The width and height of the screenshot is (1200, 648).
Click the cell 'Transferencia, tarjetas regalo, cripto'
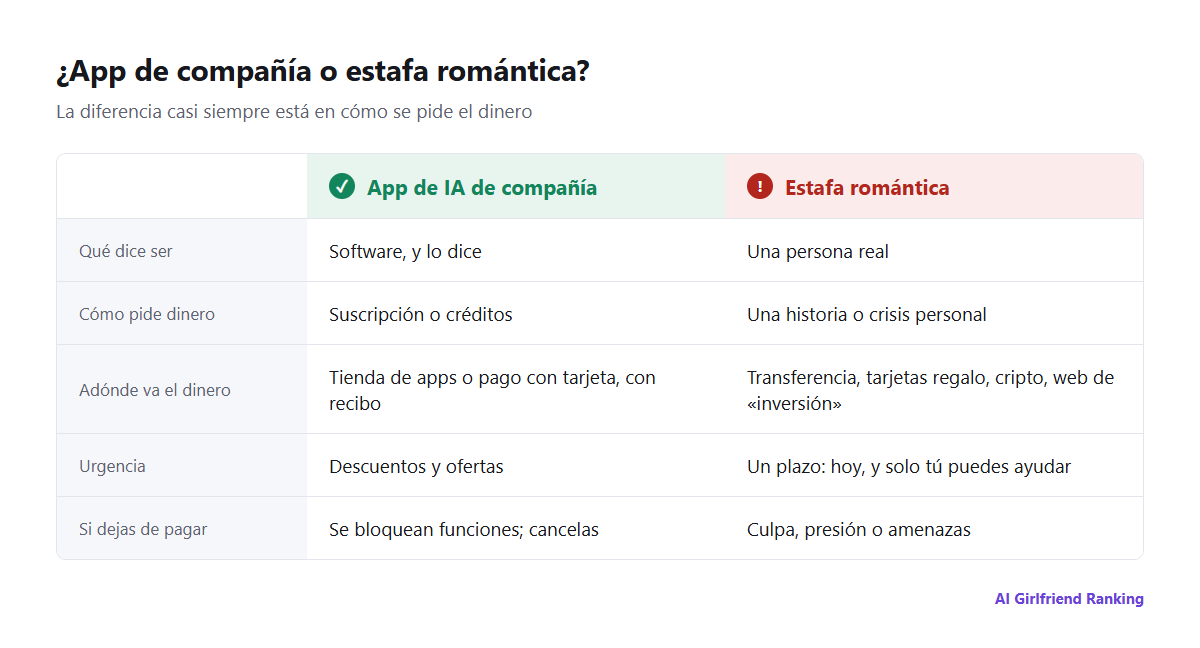934,389
